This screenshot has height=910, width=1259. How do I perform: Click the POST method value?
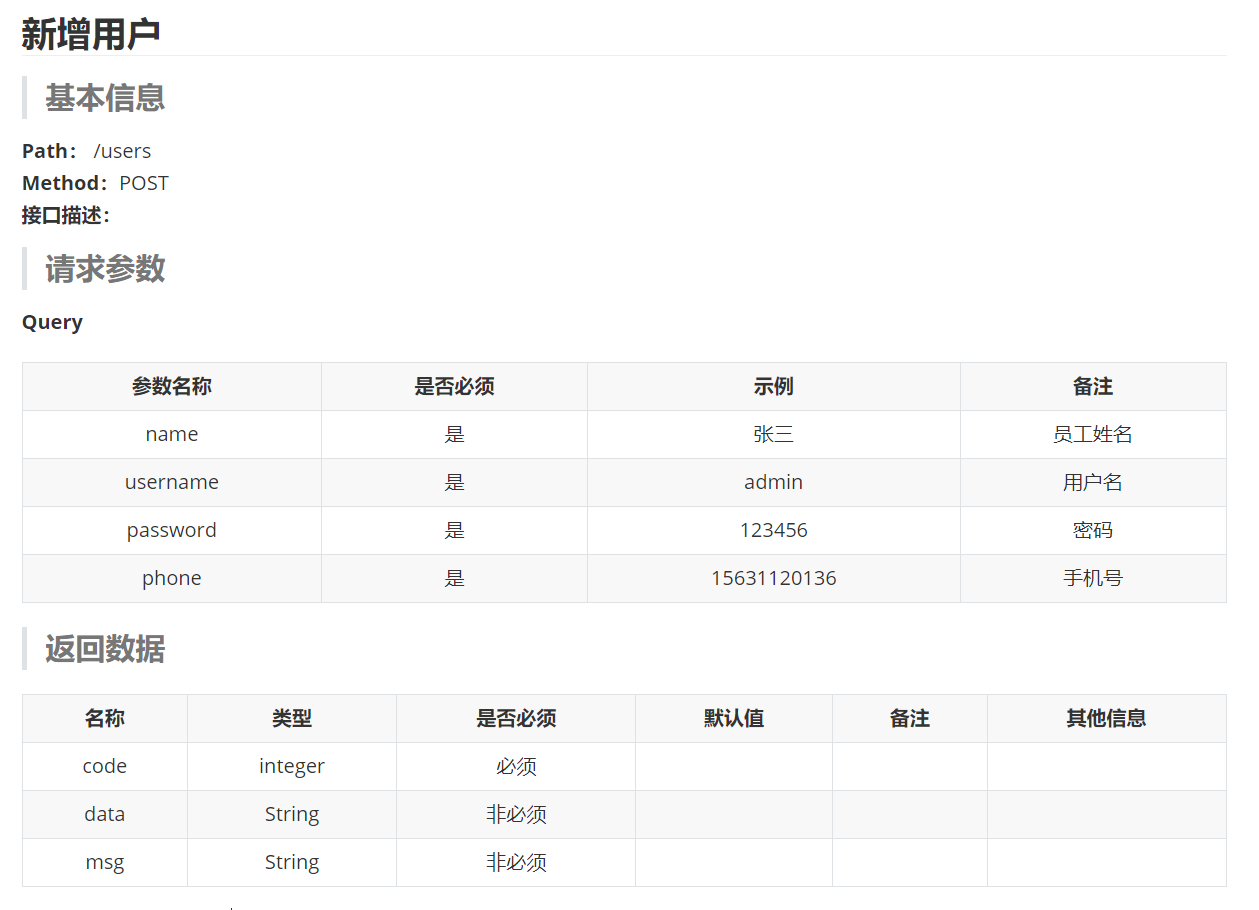pyautogui.click(x=144, y=183)
